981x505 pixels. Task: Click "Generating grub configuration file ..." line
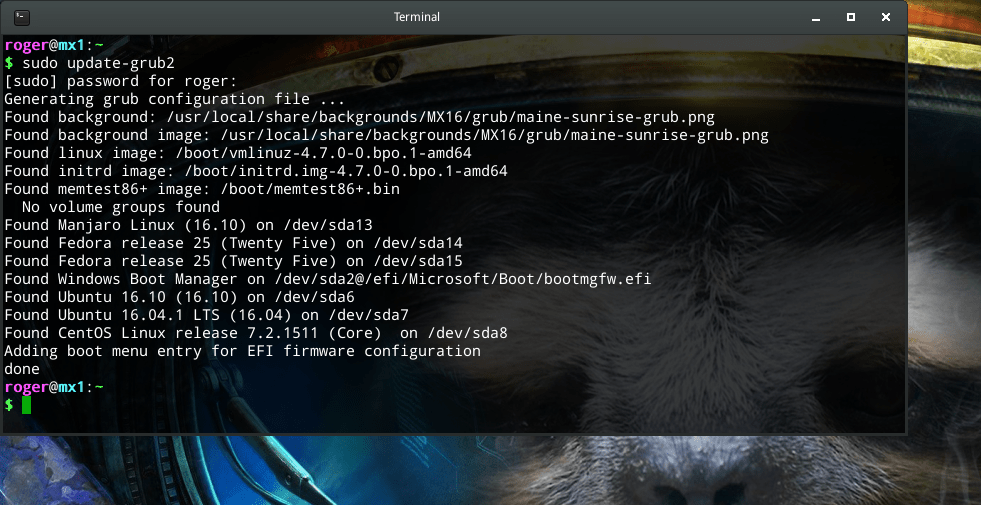(175, 99)
